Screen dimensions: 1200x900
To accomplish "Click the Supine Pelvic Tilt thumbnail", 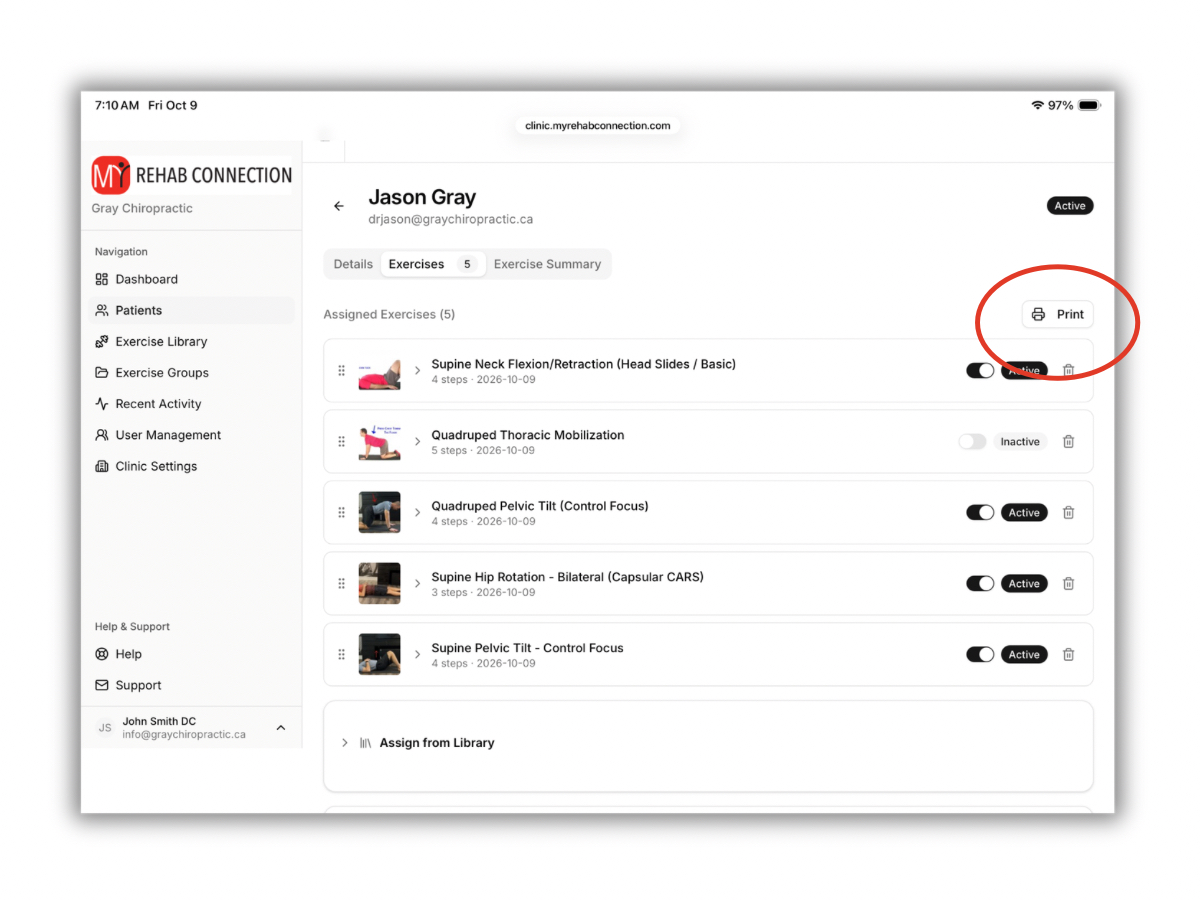I will click(x=379, y=654).
